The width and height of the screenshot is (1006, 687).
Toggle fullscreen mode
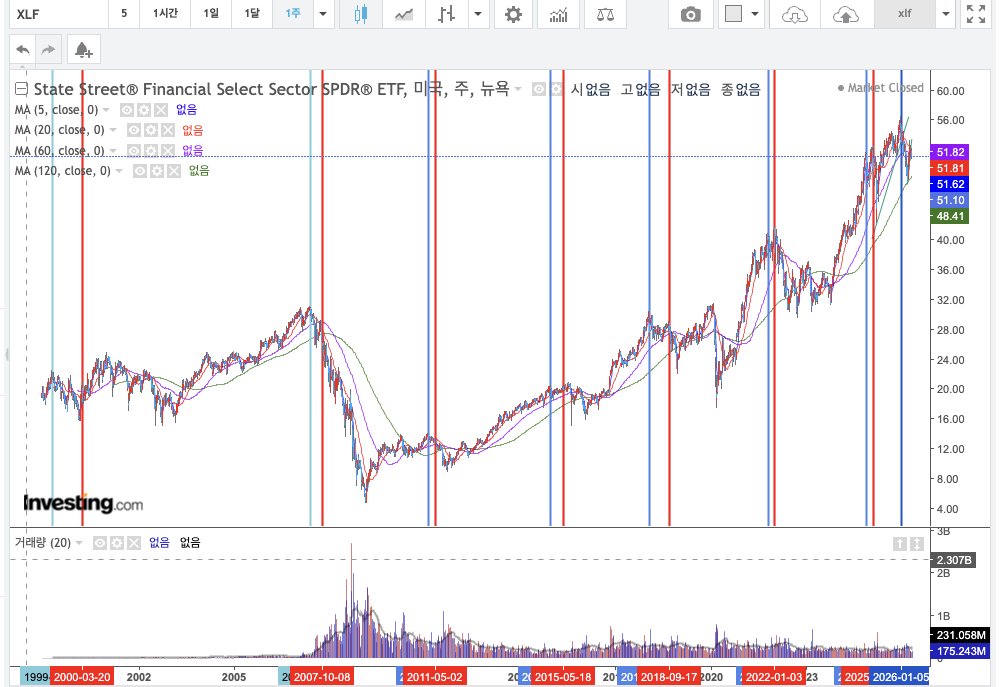point(976,14)
